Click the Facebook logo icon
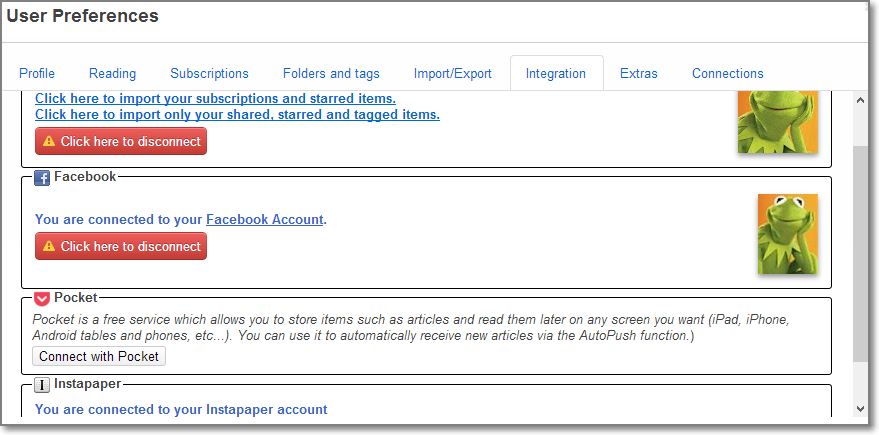 tap(42, 178)
